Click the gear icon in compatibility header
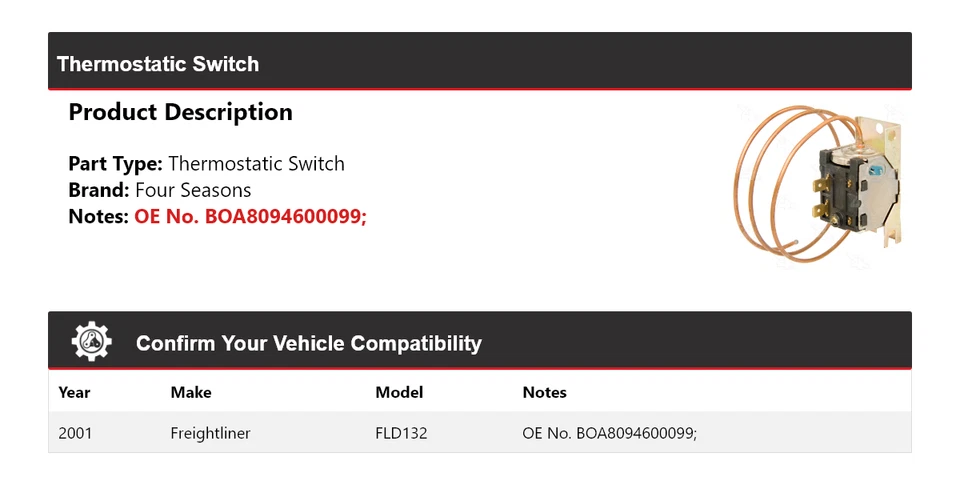This screenshot has height=485, width=960. click(x=91, y=342)
